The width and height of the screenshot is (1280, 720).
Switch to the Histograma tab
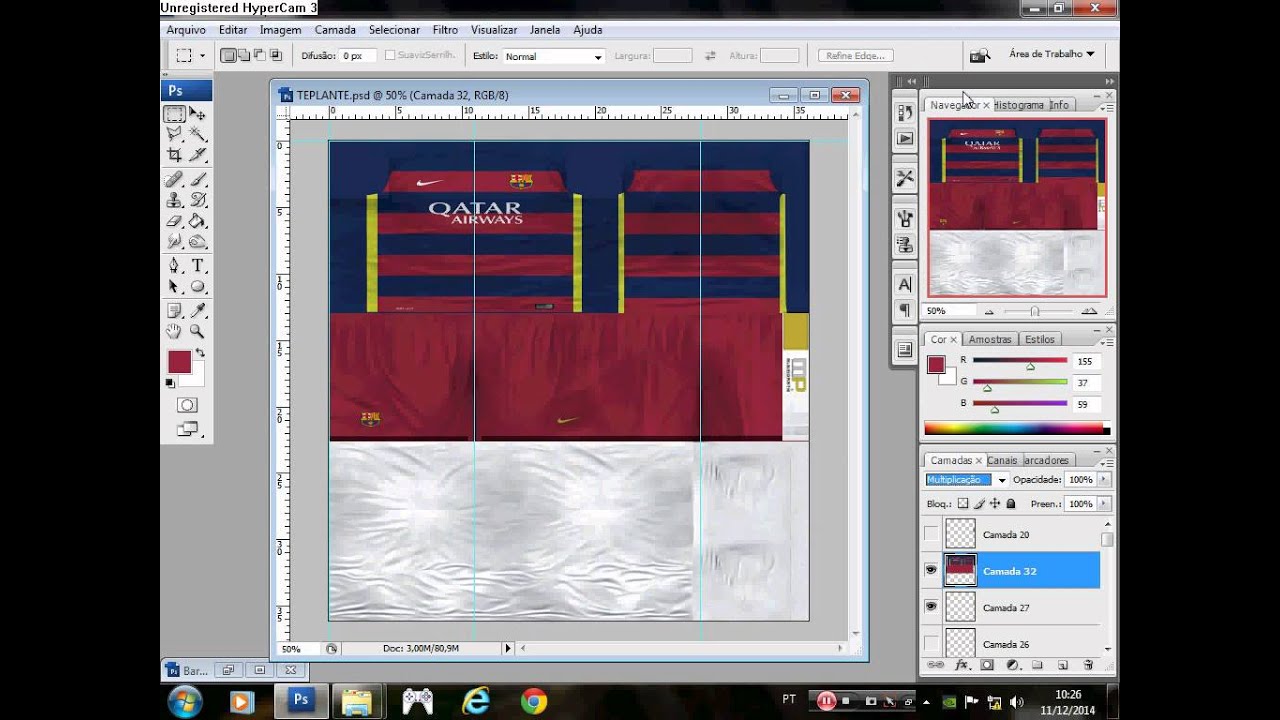(1018, 105)
